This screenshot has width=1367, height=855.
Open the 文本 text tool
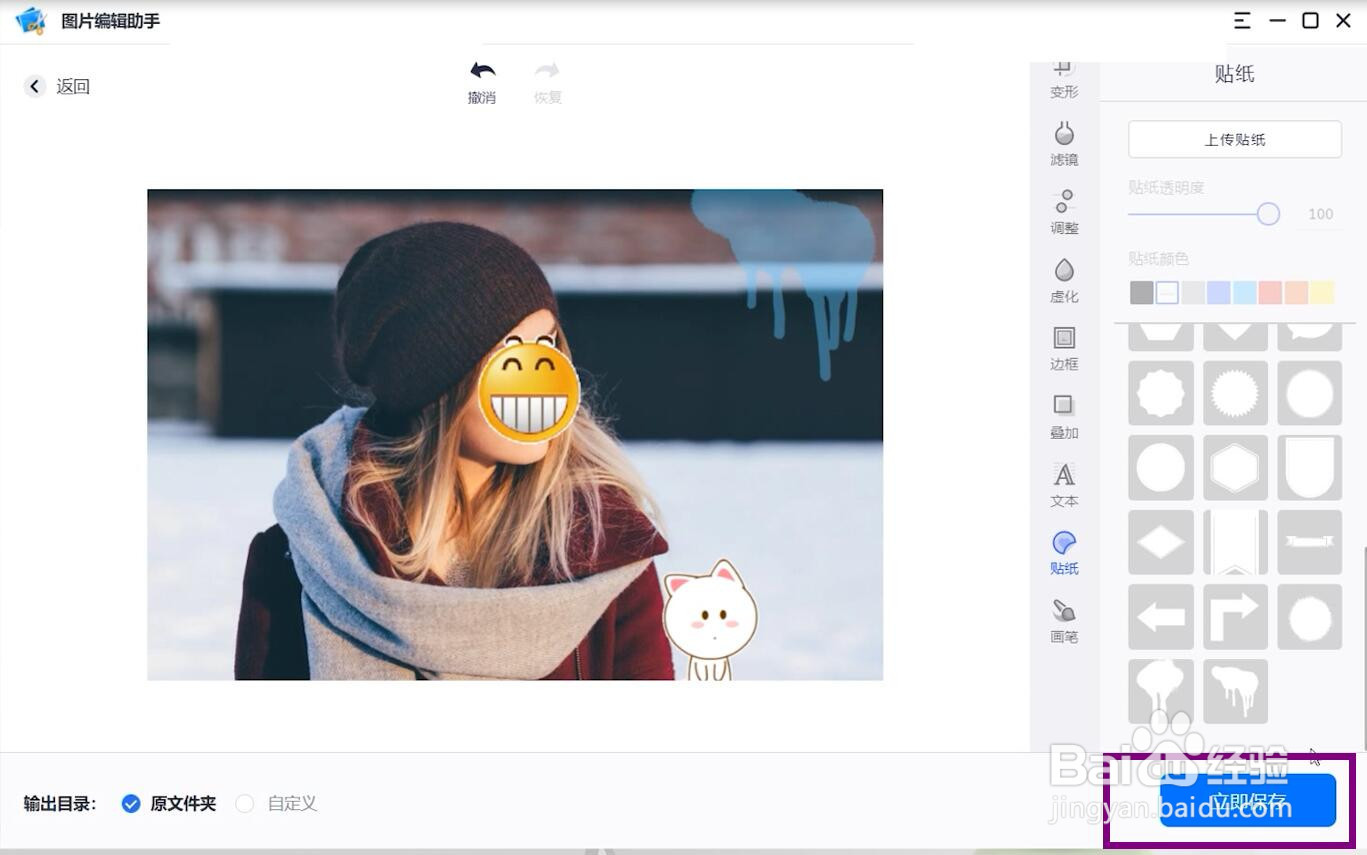[1064, 485]
